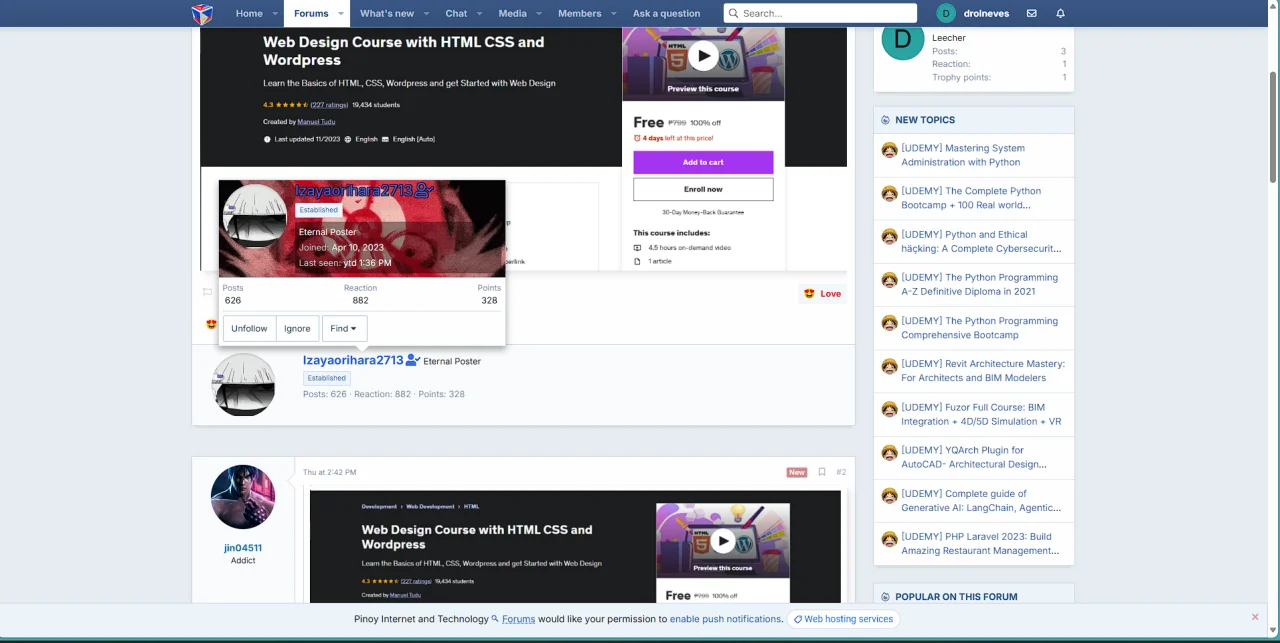Open the avatar beside Python Programming A-Z topic
The image size is (1280, 643).
point(889,280)
